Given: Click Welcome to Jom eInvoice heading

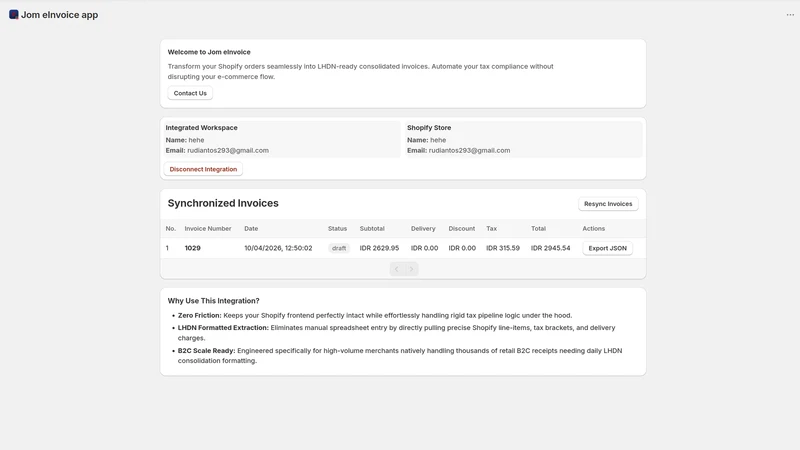Looking at the screenshot, I should 209,52.
